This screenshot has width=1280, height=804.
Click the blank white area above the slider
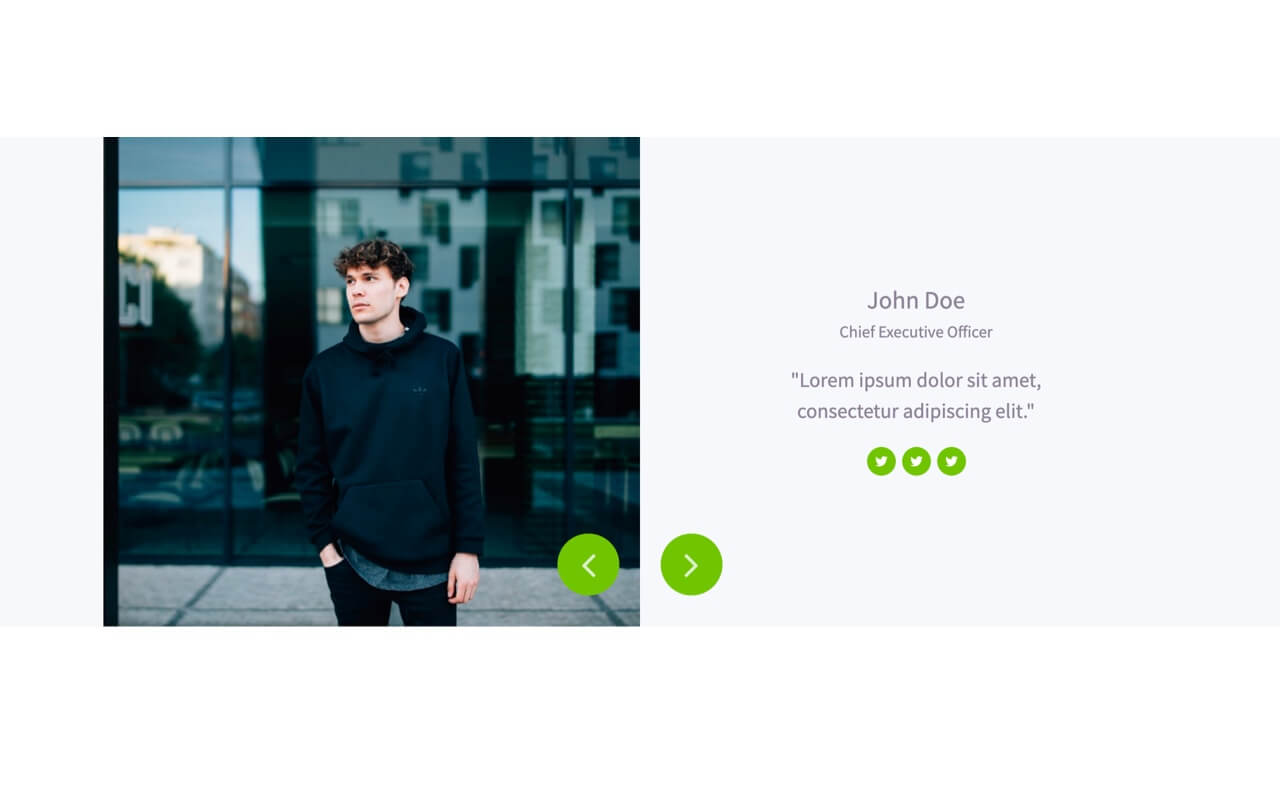pos(640,68)
